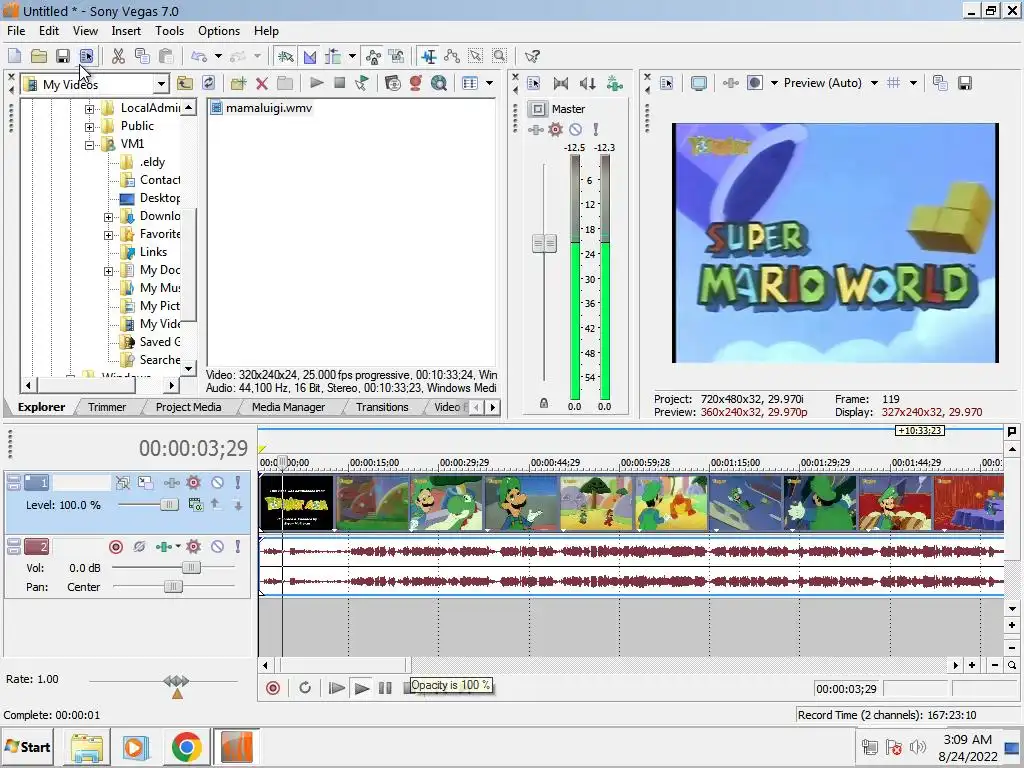Save Snapshot to File in preview toolbar
This screenshot has height=768, width=1024.
coord(965,83)
